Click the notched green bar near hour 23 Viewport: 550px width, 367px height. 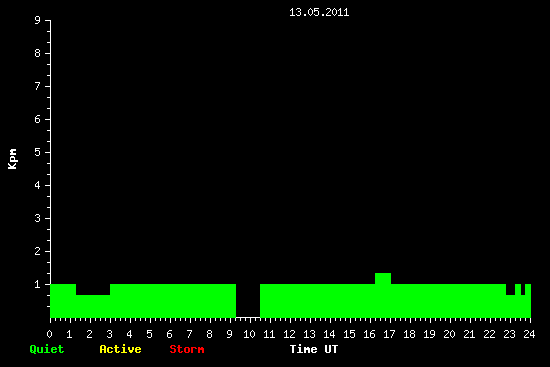point(518,302)
